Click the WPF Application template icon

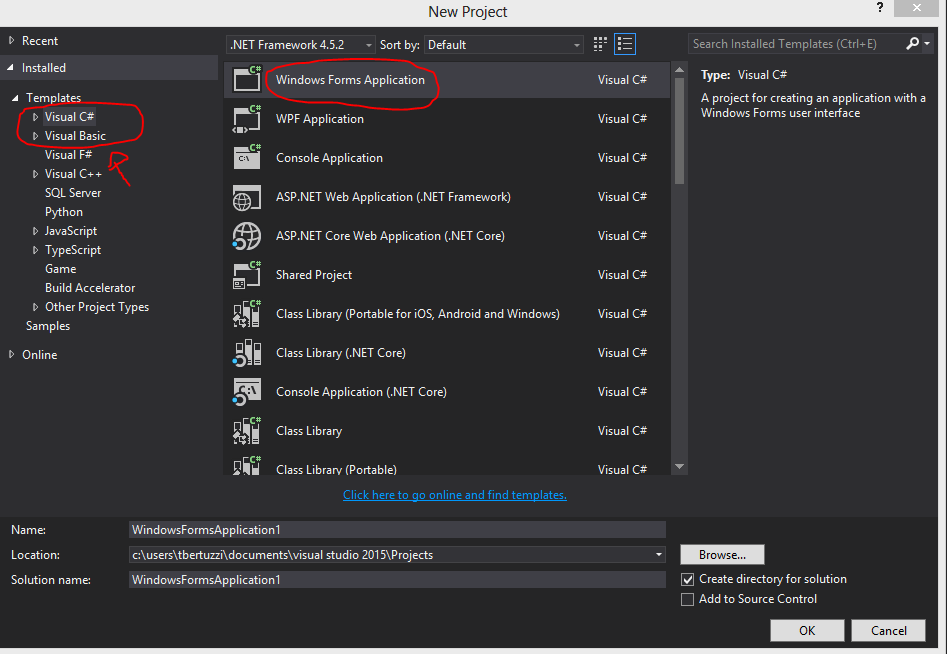coord(247,118)
